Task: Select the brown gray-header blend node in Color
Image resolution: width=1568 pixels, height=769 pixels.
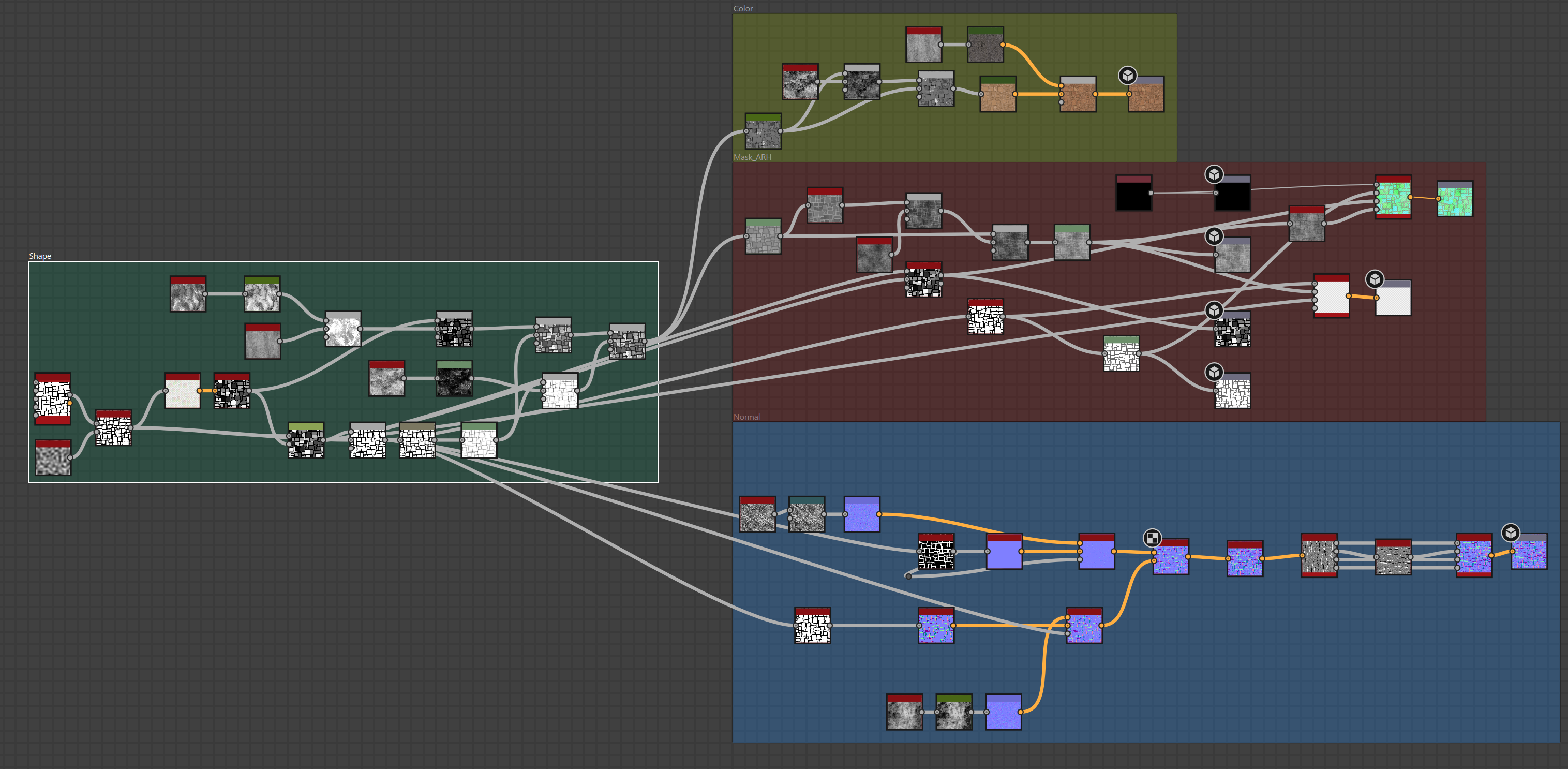Action: tap(1078, 94)
